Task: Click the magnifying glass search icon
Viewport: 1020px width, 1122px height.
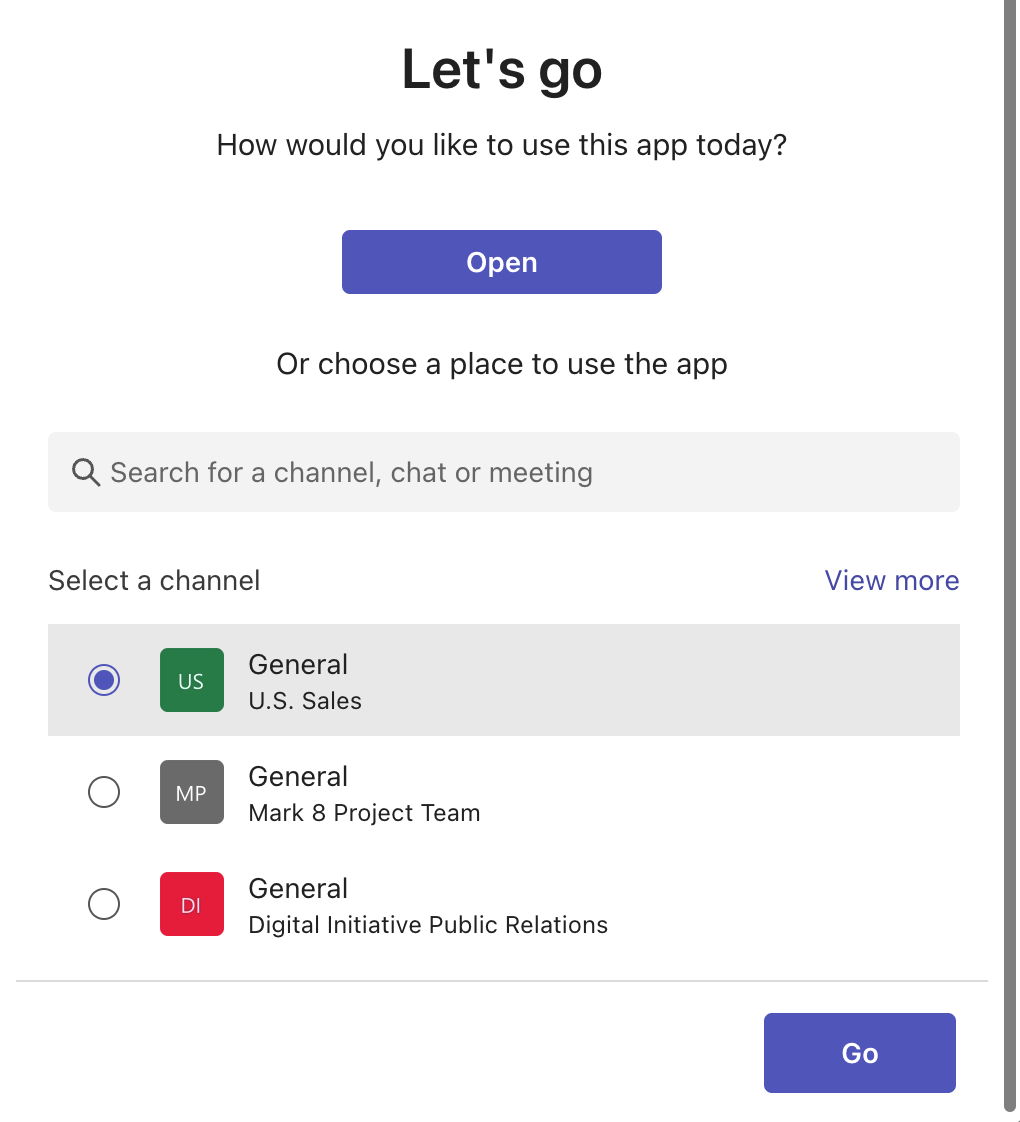Action: point(86,472)
